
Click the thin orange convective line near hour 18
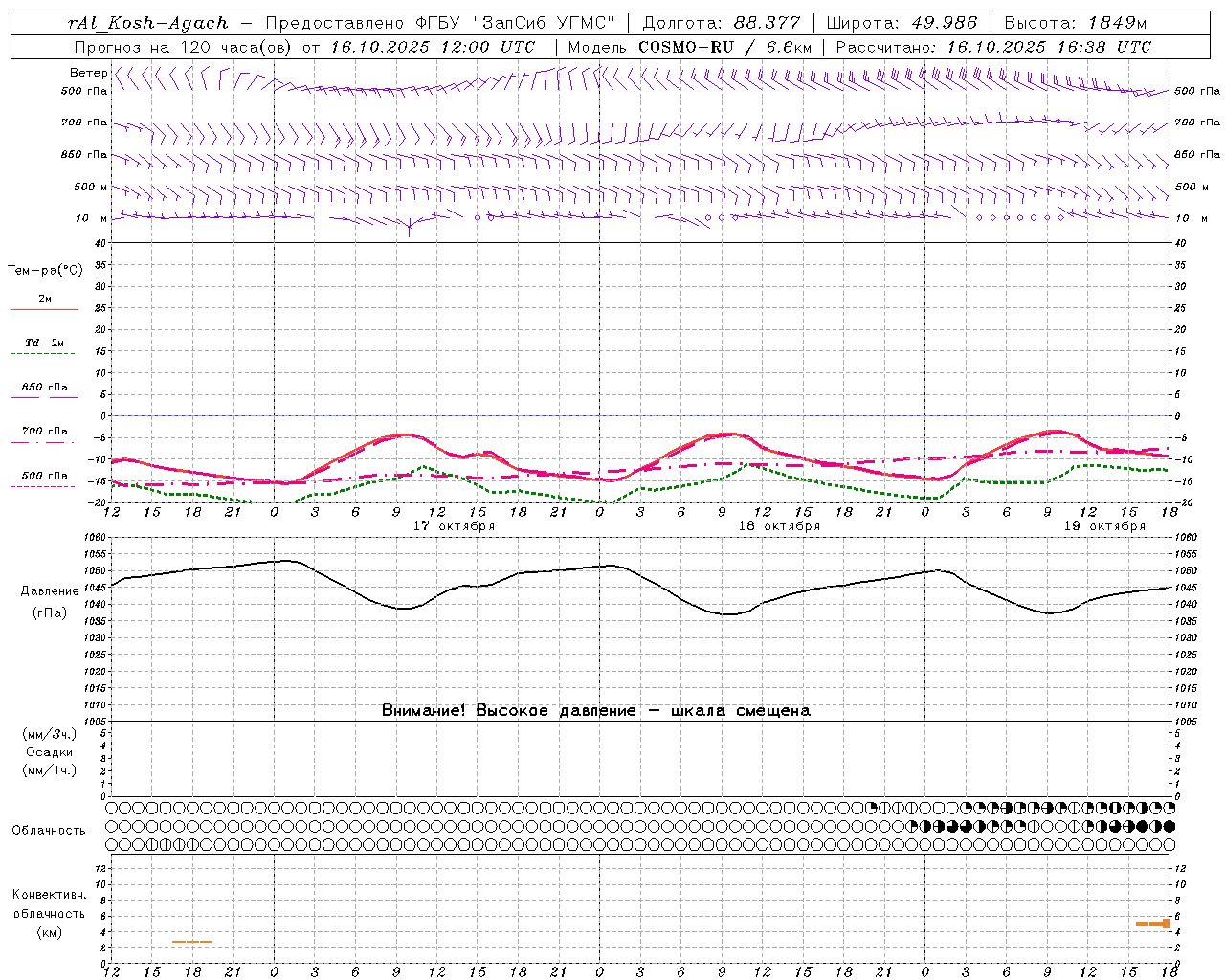[x=192, y=942]
